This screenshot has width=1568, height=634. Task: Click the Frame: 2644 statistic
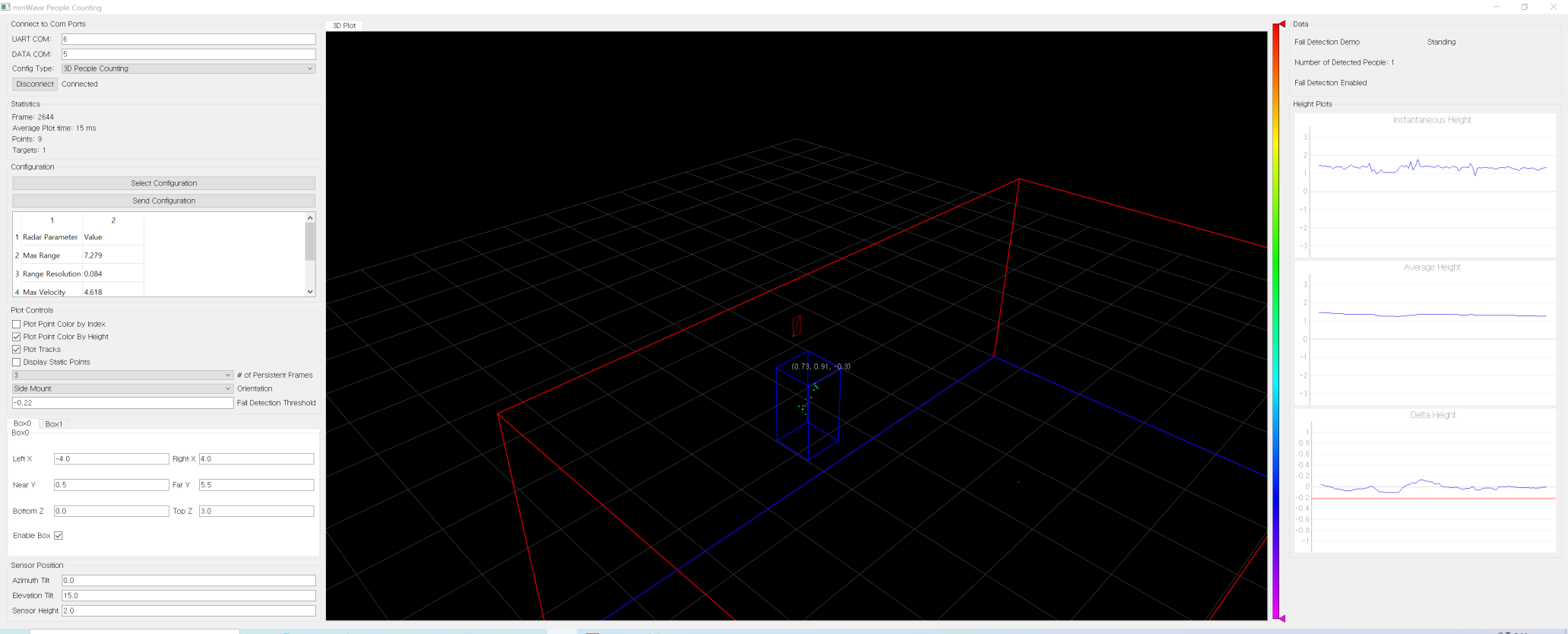click(x=33, y=117)
